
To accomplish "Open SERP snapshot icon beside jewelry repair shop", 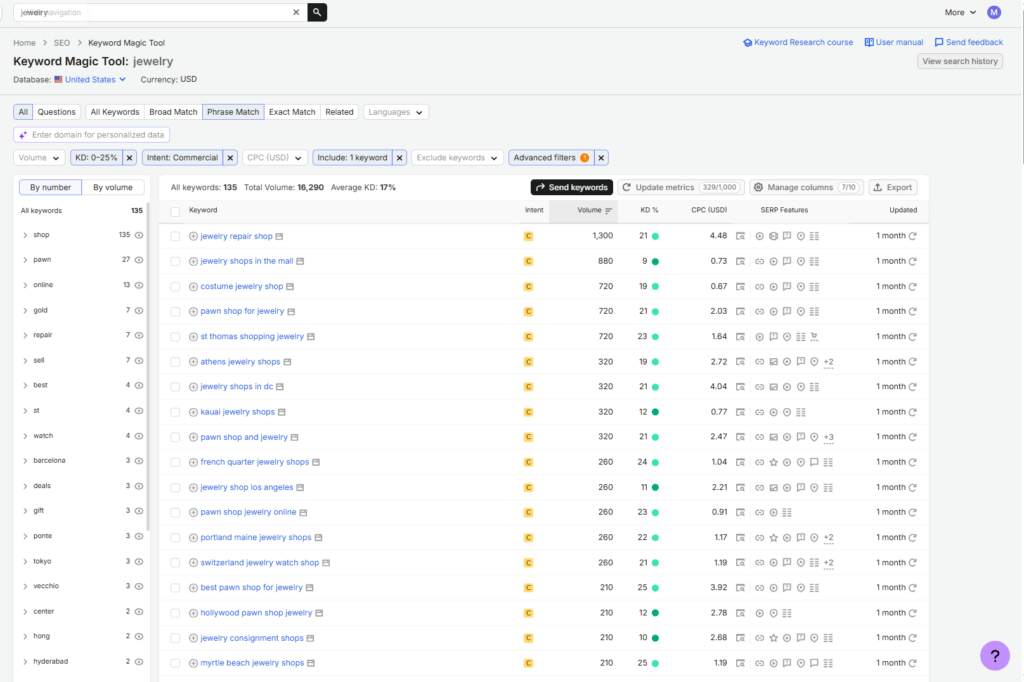I will coord(280,236).
